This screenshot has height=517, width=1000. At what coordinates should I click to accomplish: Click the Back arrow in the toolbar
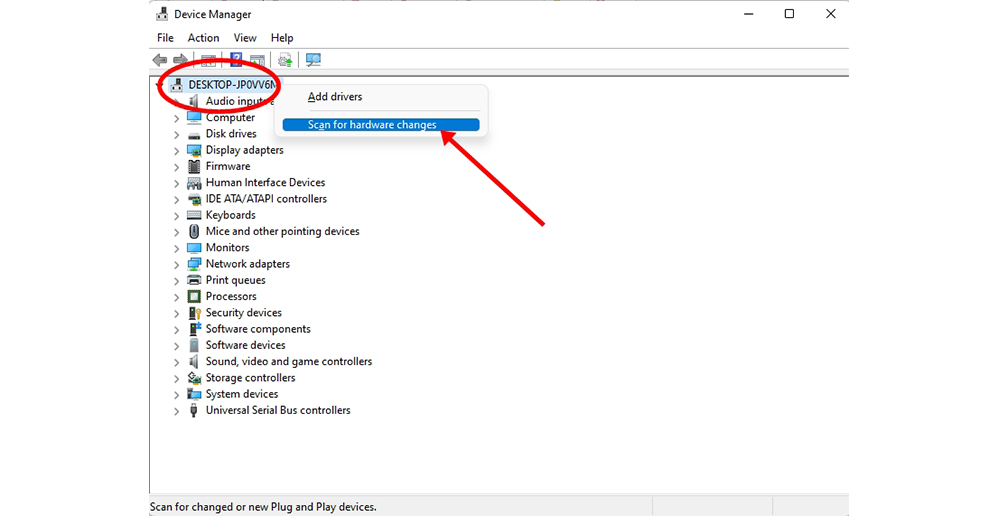click(159, 60)
